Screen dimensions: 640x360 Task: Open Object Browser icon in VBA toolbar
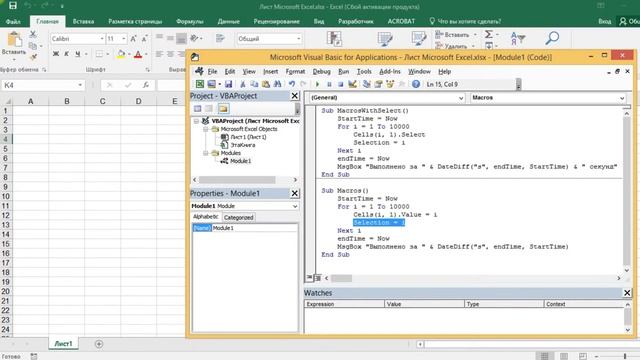coord(390,84)
